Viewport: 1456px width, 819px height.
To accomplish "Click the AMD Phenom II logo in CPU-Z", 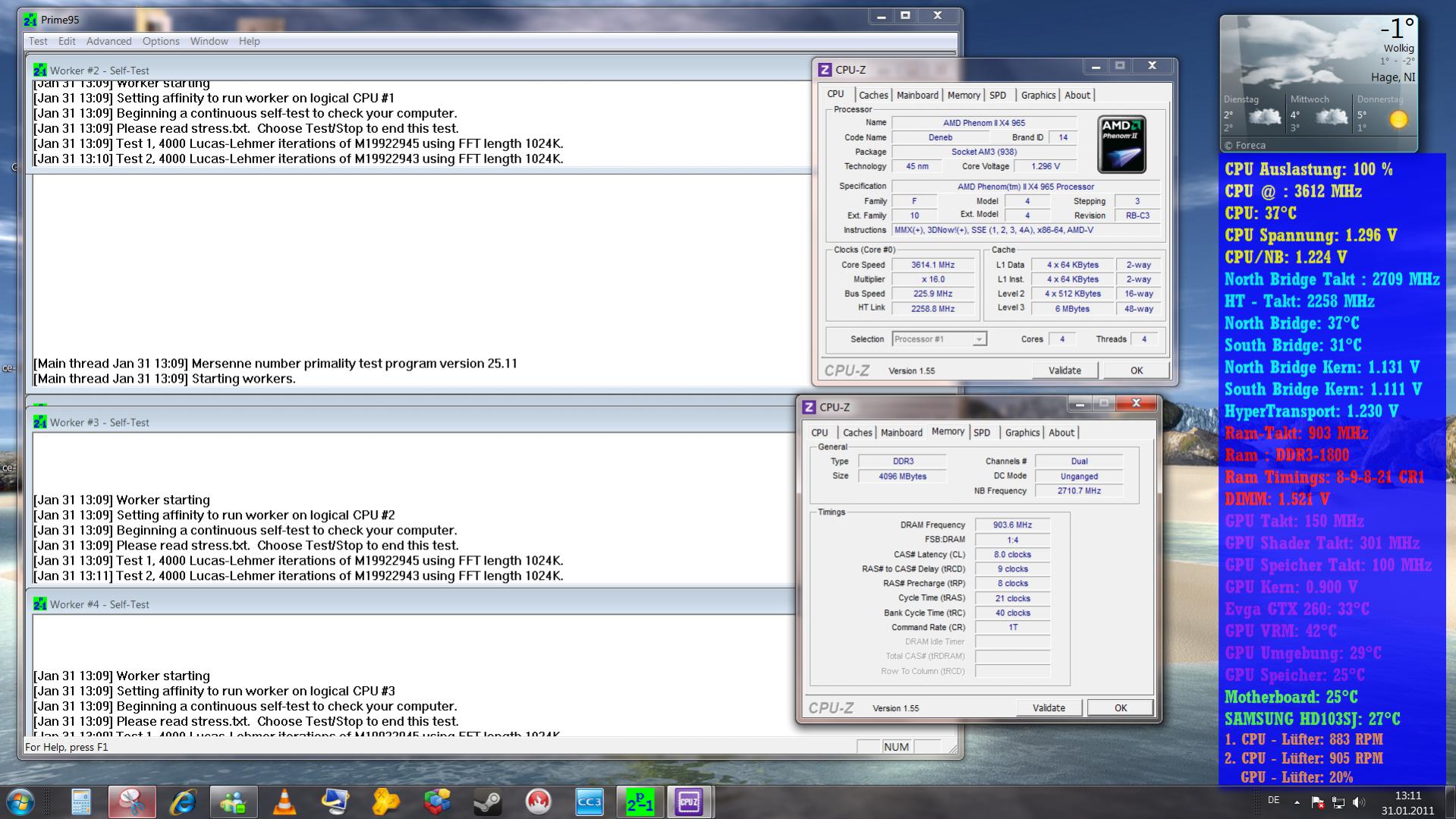I will click(1121, 144).
